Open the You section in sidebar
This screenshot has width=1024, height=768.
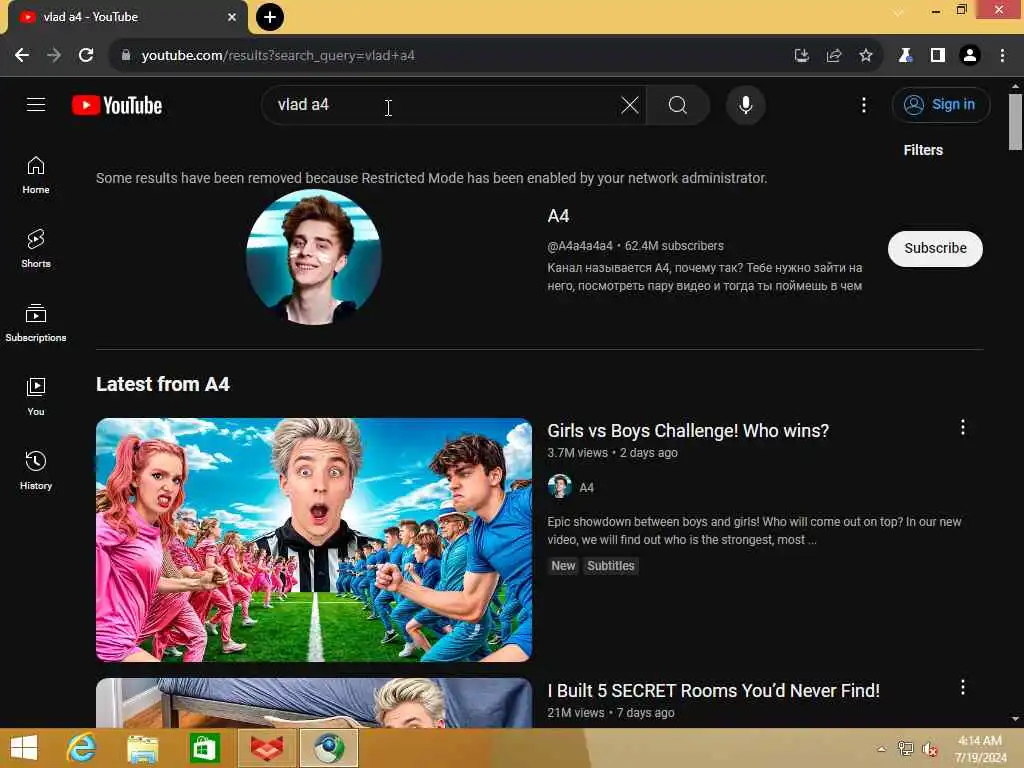36,396
